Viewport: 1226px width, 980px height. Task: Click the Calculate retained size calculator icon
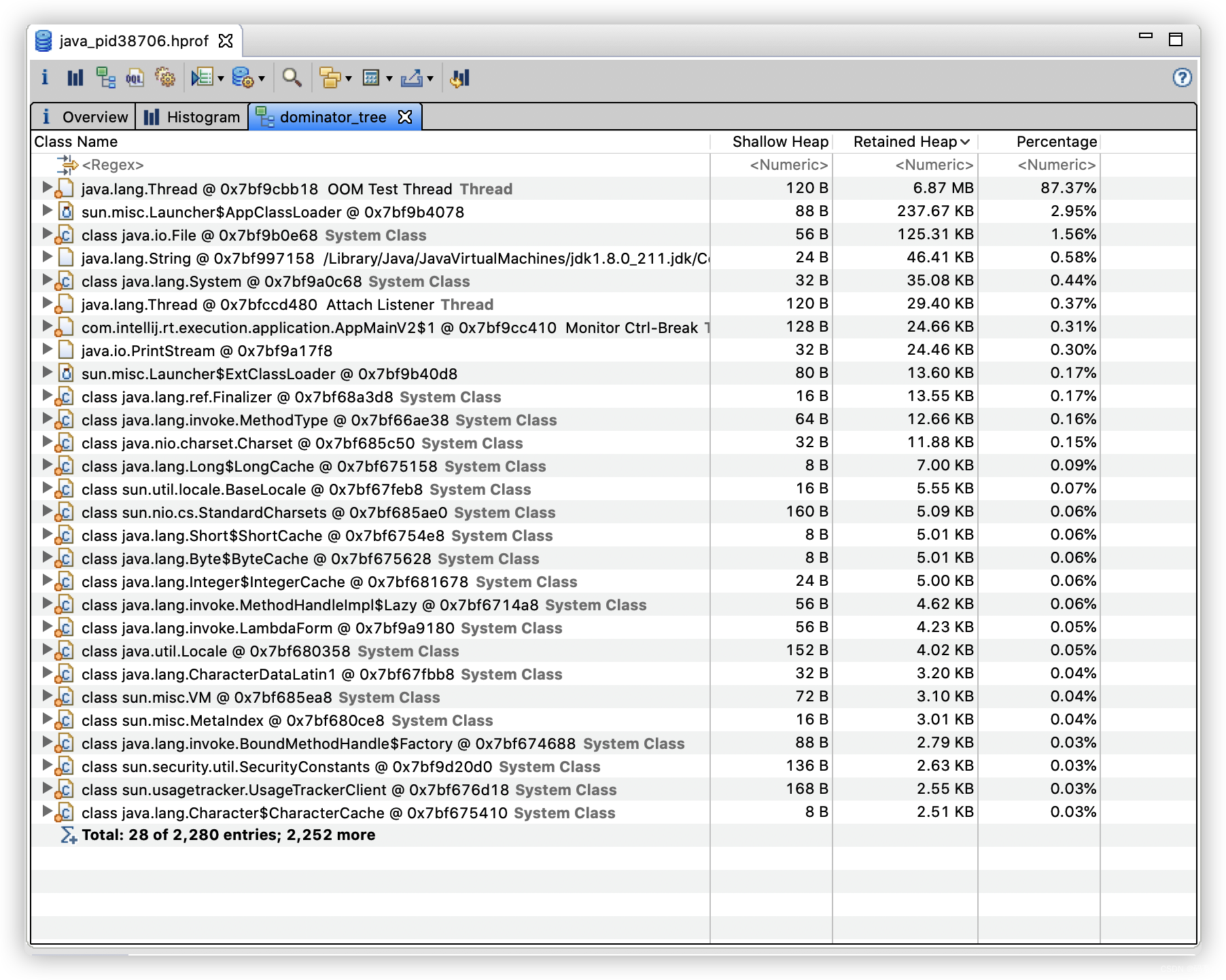[371, 77]
